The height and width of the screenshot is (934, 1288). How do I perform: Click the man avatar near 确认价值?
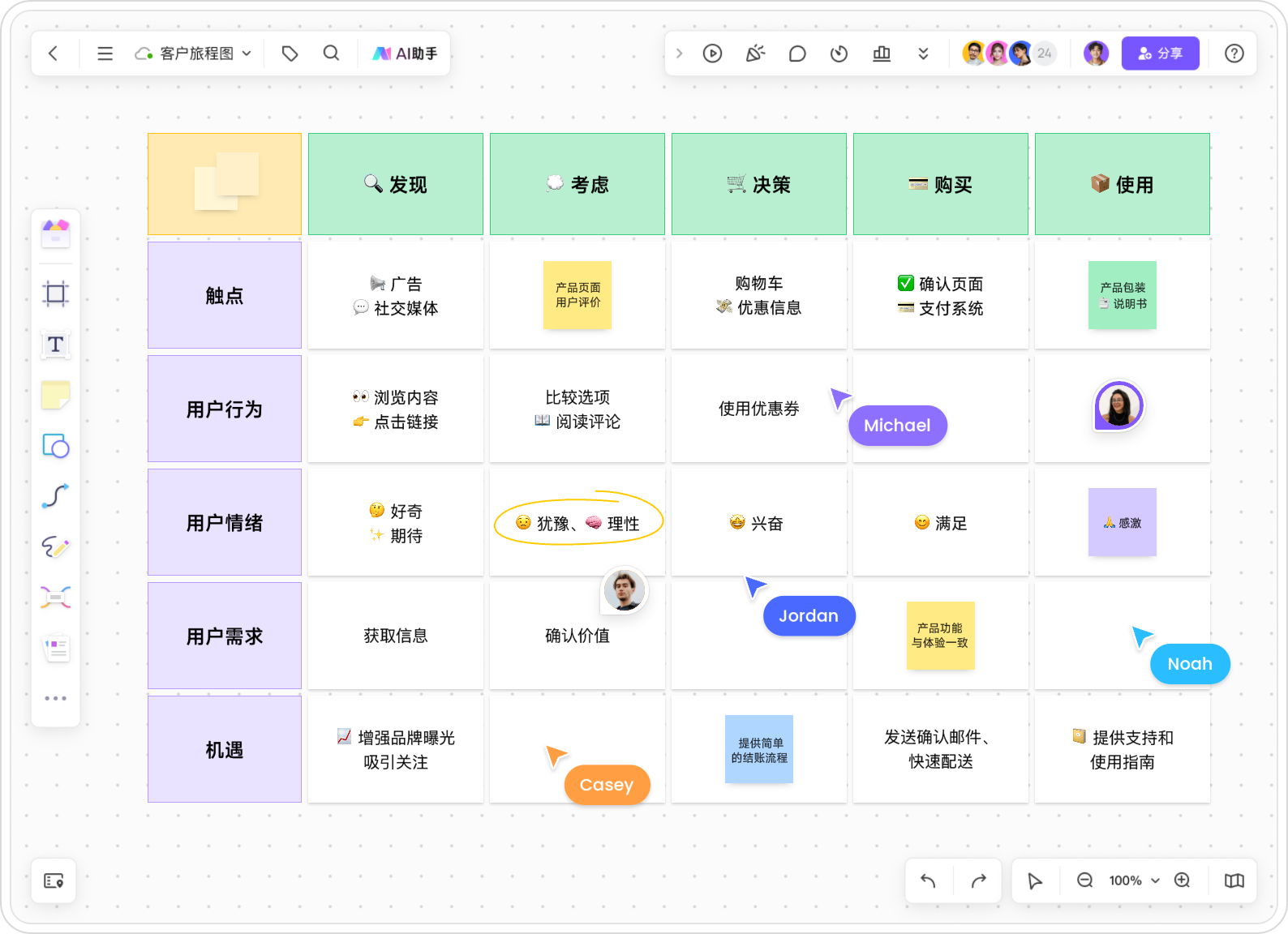[625, 589]
